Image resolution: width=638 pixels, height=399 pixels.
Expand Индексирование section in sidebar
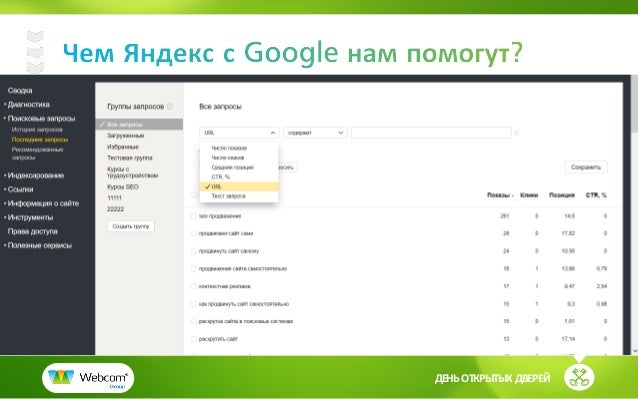(36, 175)
